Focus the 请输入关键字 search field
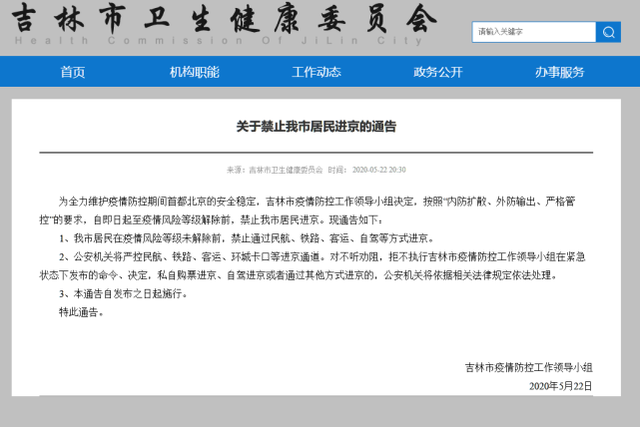This screenshot has width=640, height=427. click(533, 32)
